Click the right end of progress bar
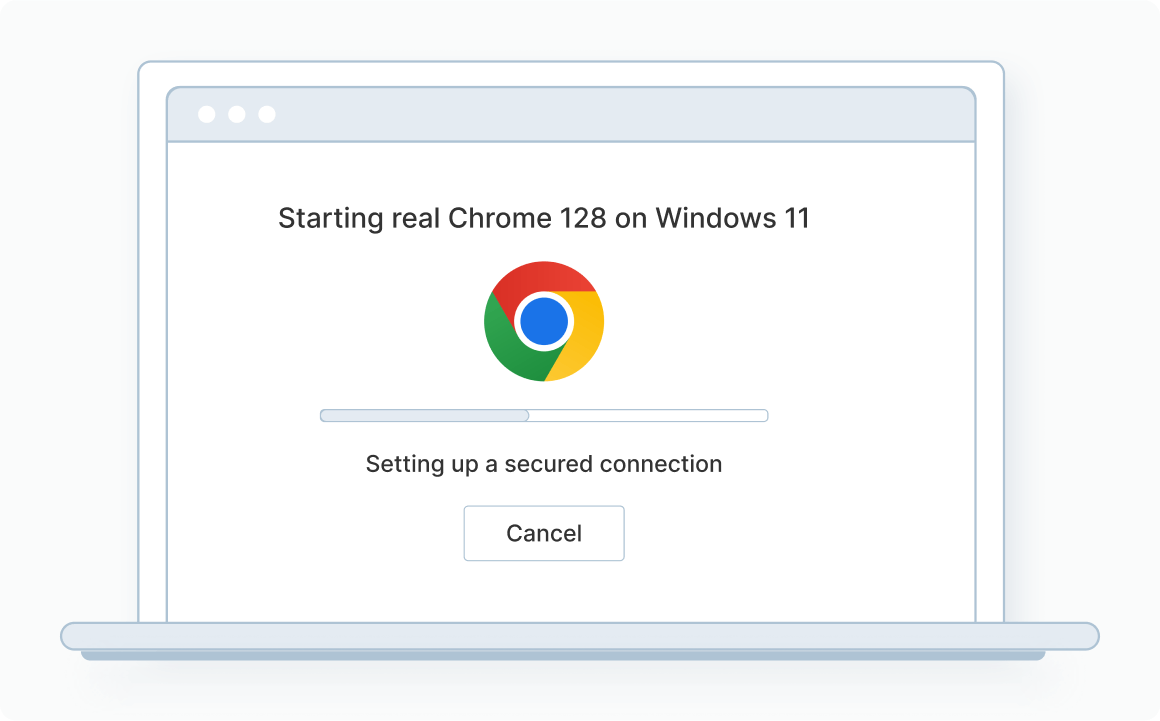This screenshot has height=721, width=1160. pyautogui.click(x=763, y=415)
